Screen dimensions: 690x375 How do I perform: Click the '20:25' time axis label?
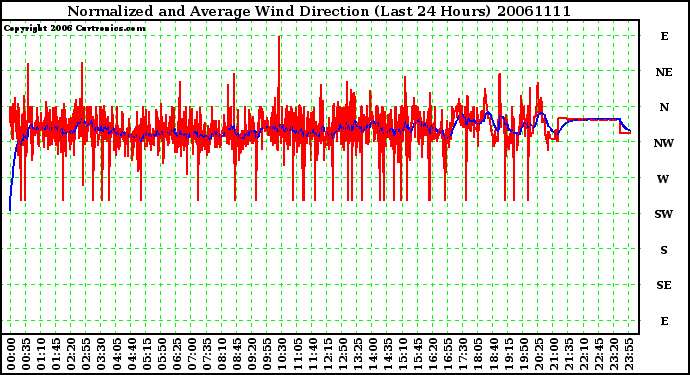click(538, 354)
